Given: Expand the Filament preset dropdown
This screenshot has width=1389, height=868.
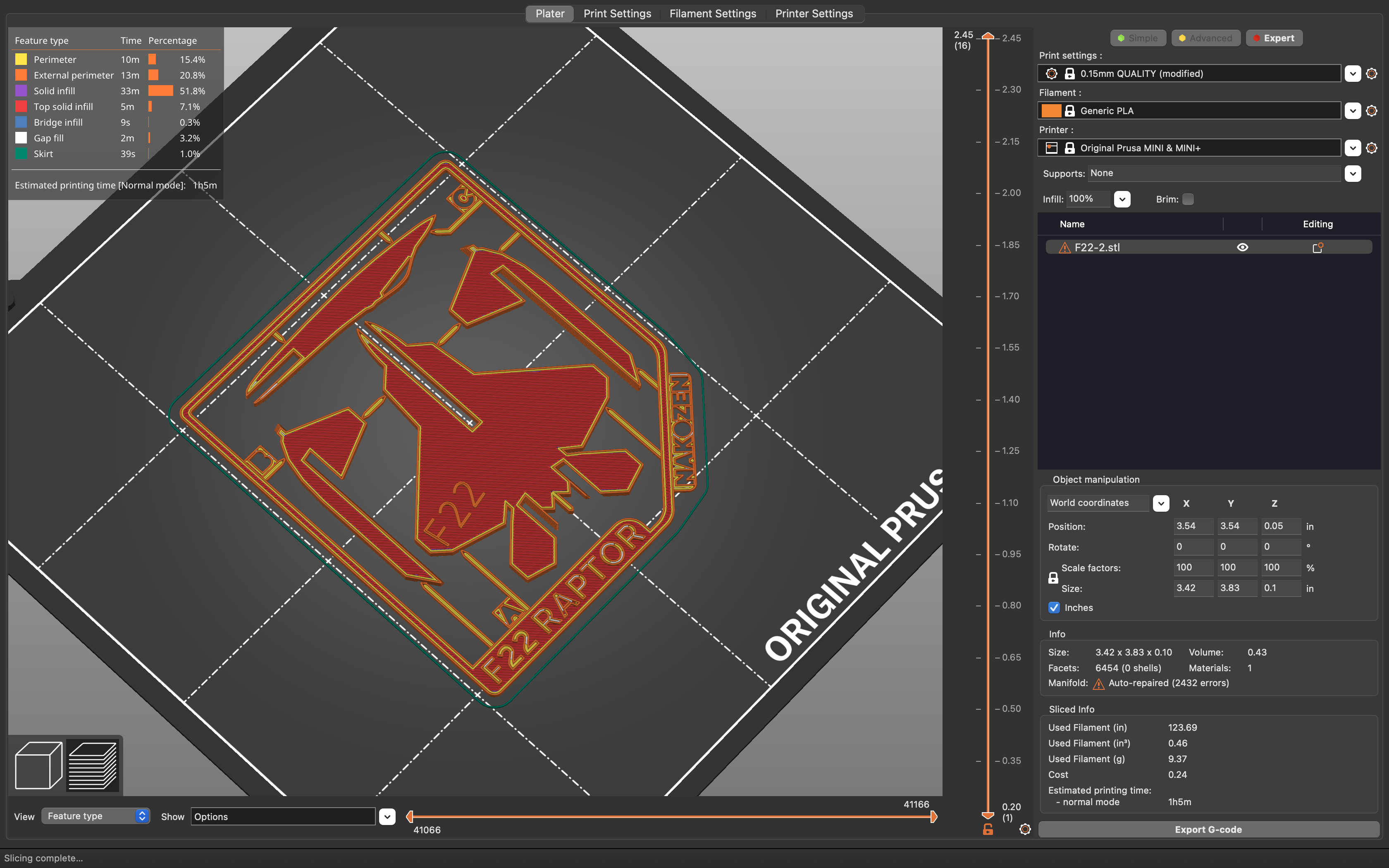Looking at the screenshot, I should tap(1353, 111).
